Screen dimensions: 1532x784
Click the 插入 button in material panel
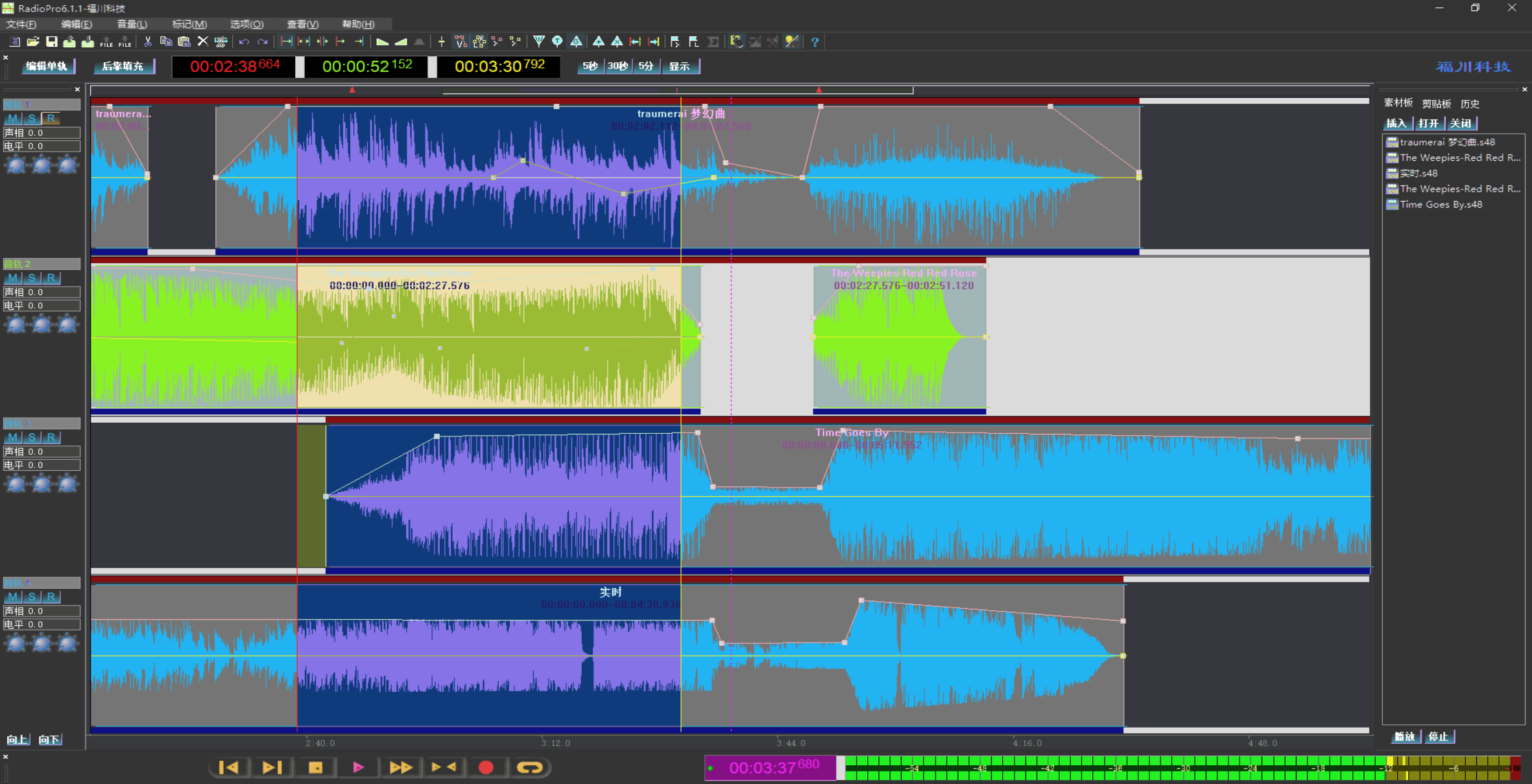1396,123
